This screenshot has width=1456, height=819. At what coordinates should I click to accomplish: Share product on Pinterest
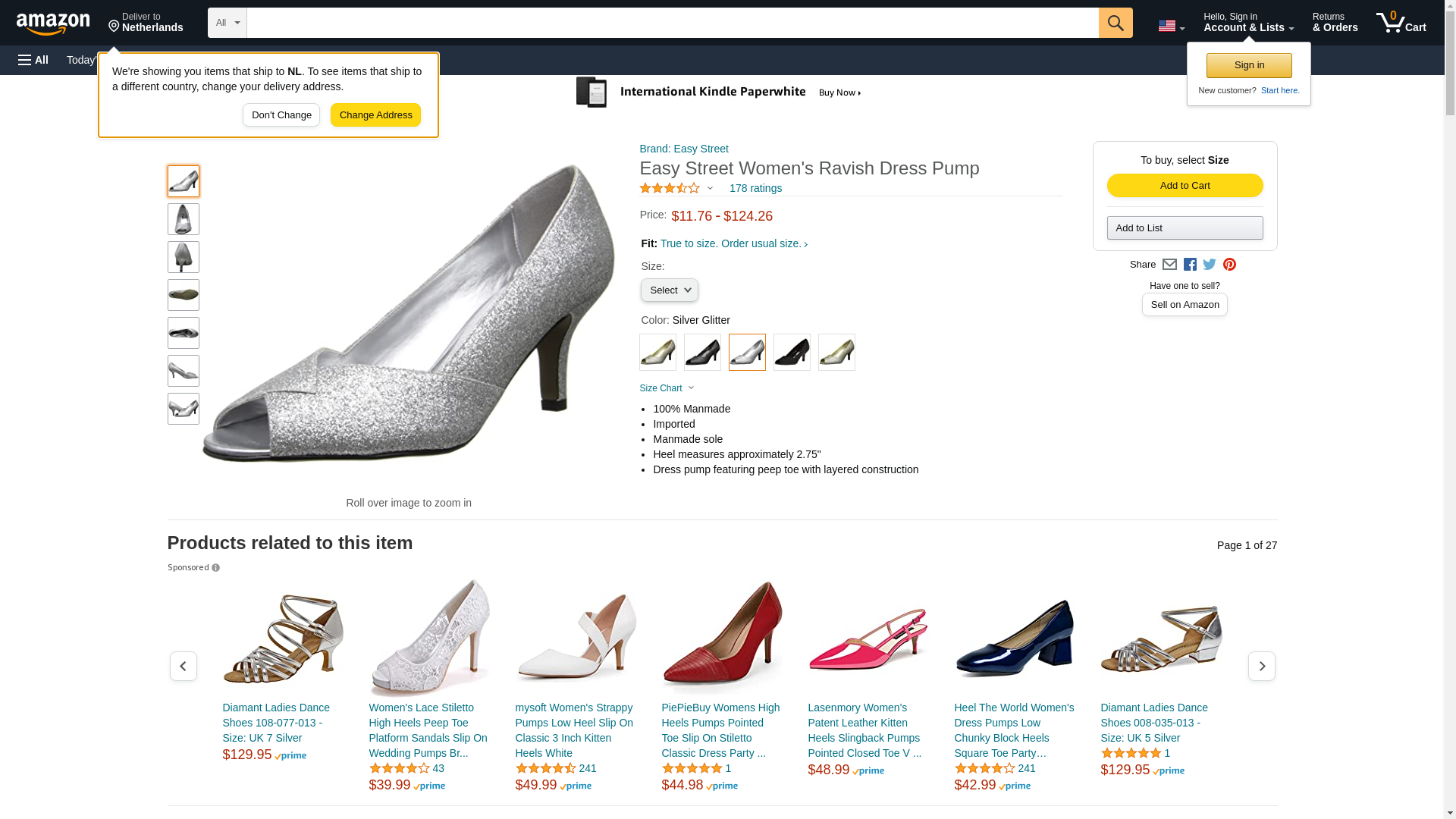[x=1229, y=265]
